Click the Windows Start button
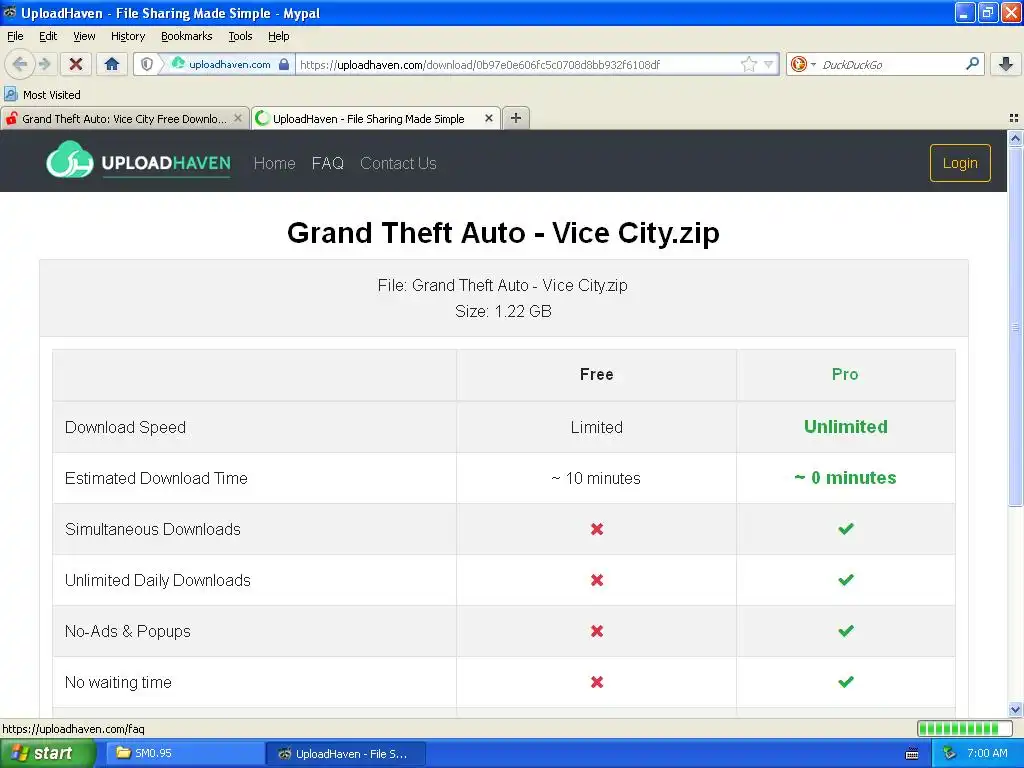Viewport: 1024px width, 768px height. pos(47,753)
